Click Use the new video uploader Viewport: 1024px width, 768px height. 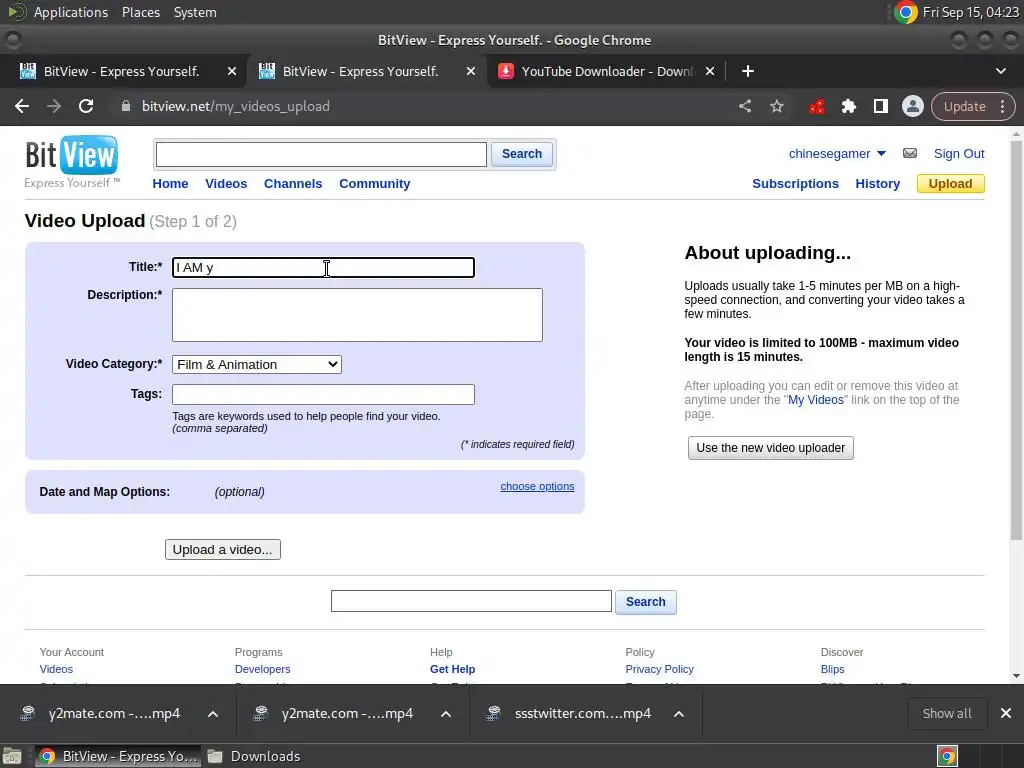tap(771, 448)
